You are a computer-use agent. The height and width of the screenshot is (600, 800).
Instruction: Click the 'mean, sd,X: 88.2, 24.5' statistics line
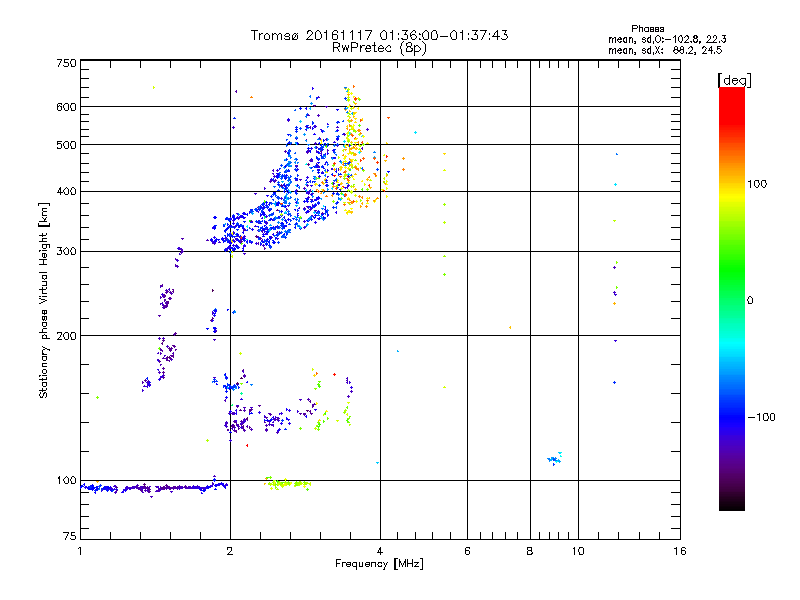point(665,50)
